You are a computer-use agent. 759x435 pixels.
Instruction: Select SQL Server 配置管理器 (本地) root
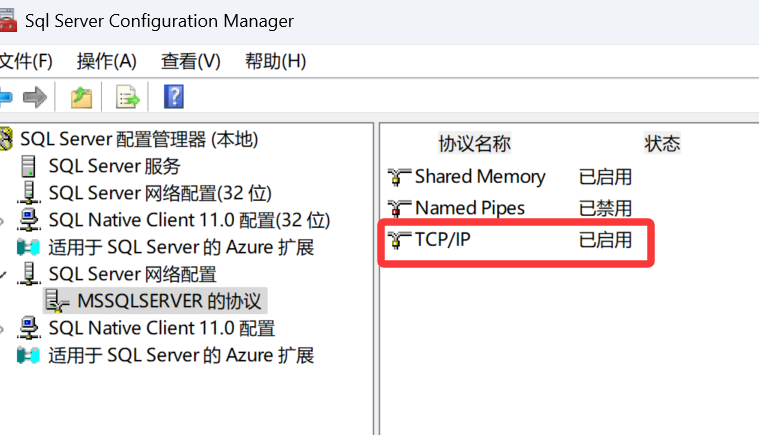tap(139, 139)
